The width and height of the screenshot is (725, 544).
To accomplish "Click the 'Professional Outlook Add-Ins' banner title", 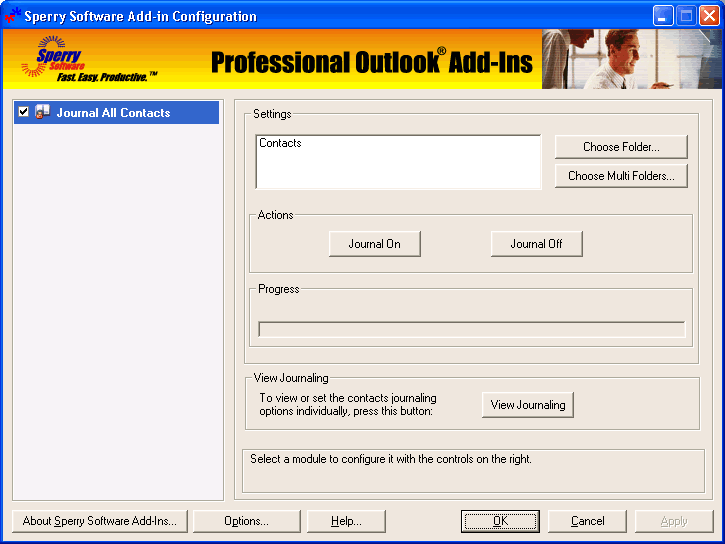I will click(372, 62).
